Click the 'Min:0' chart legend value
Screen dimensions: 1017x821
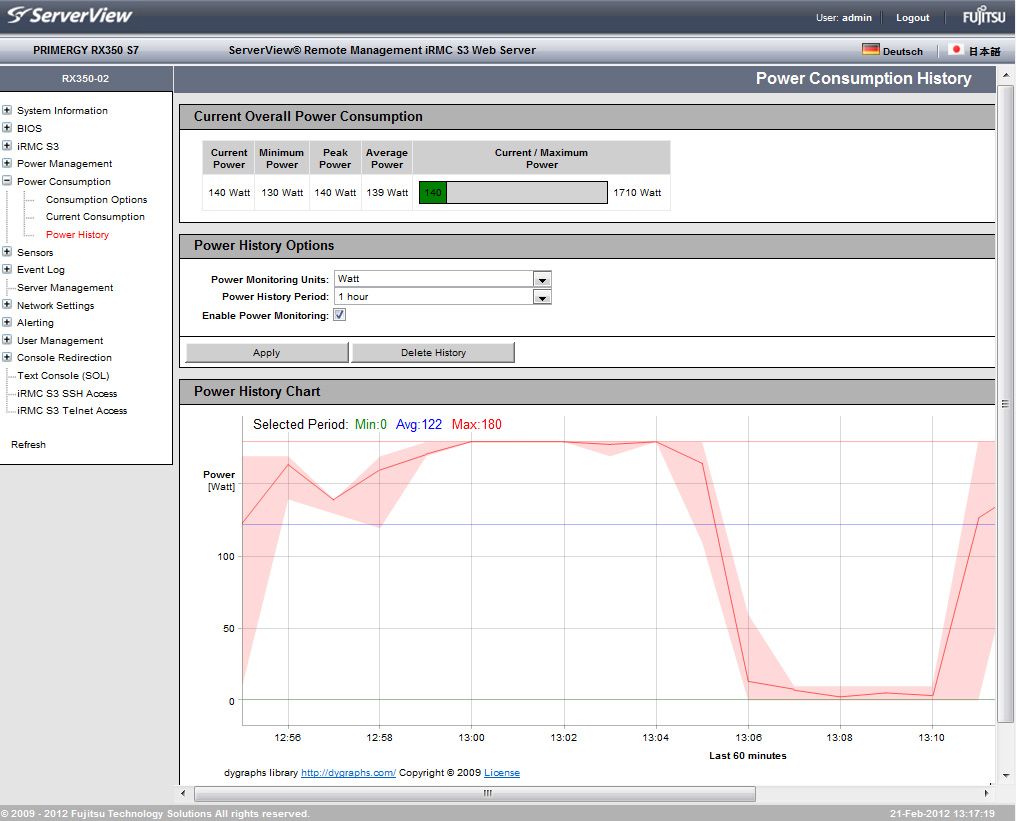pyautogui.click(x=371, y=424)
